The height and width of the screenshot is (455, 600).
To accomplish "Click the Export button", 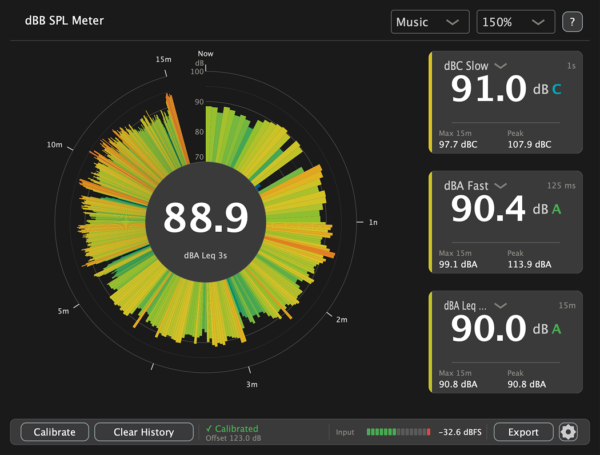I will tap(523, 432).
